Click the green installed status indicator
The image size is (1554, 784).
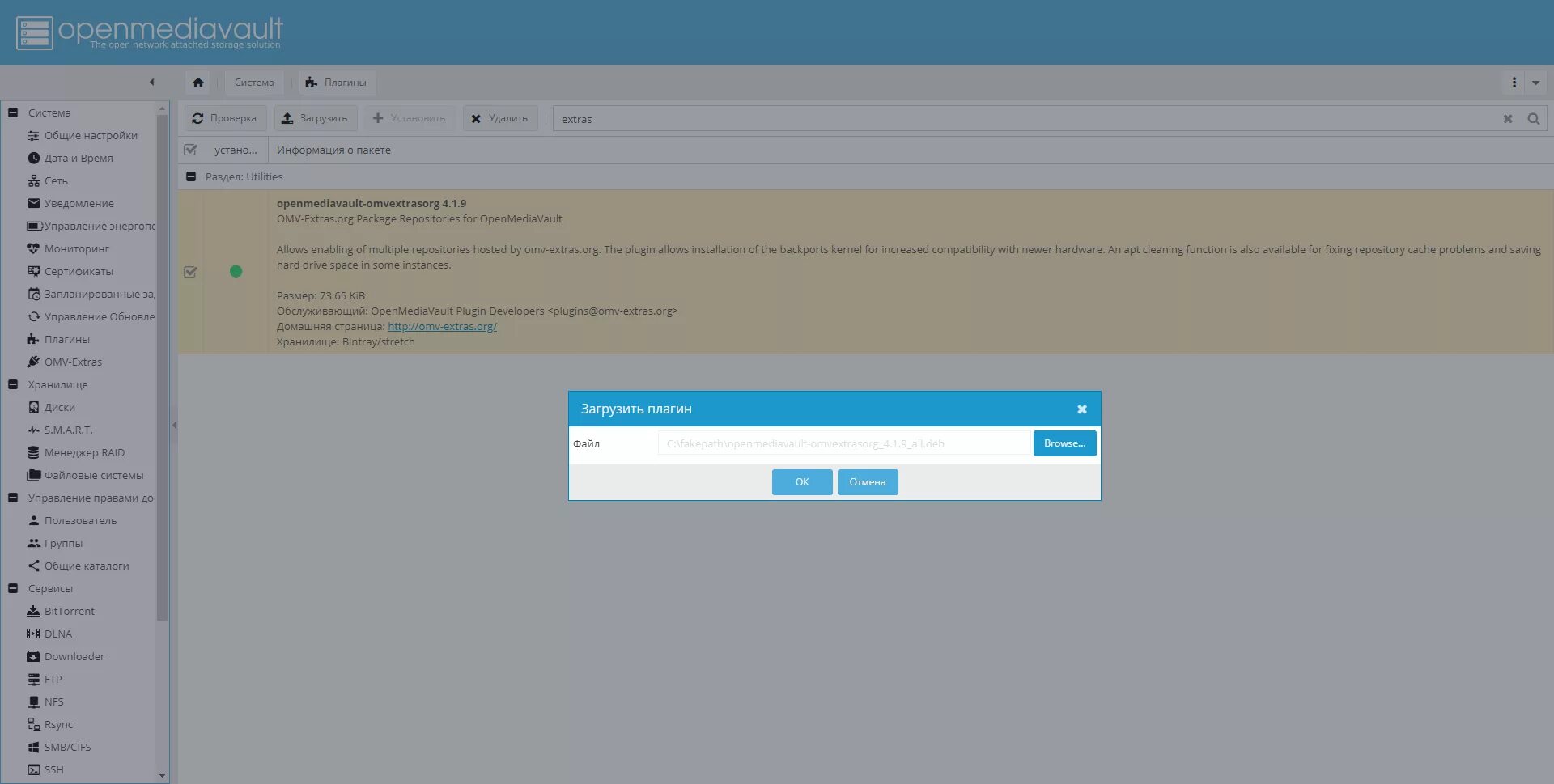236,272
